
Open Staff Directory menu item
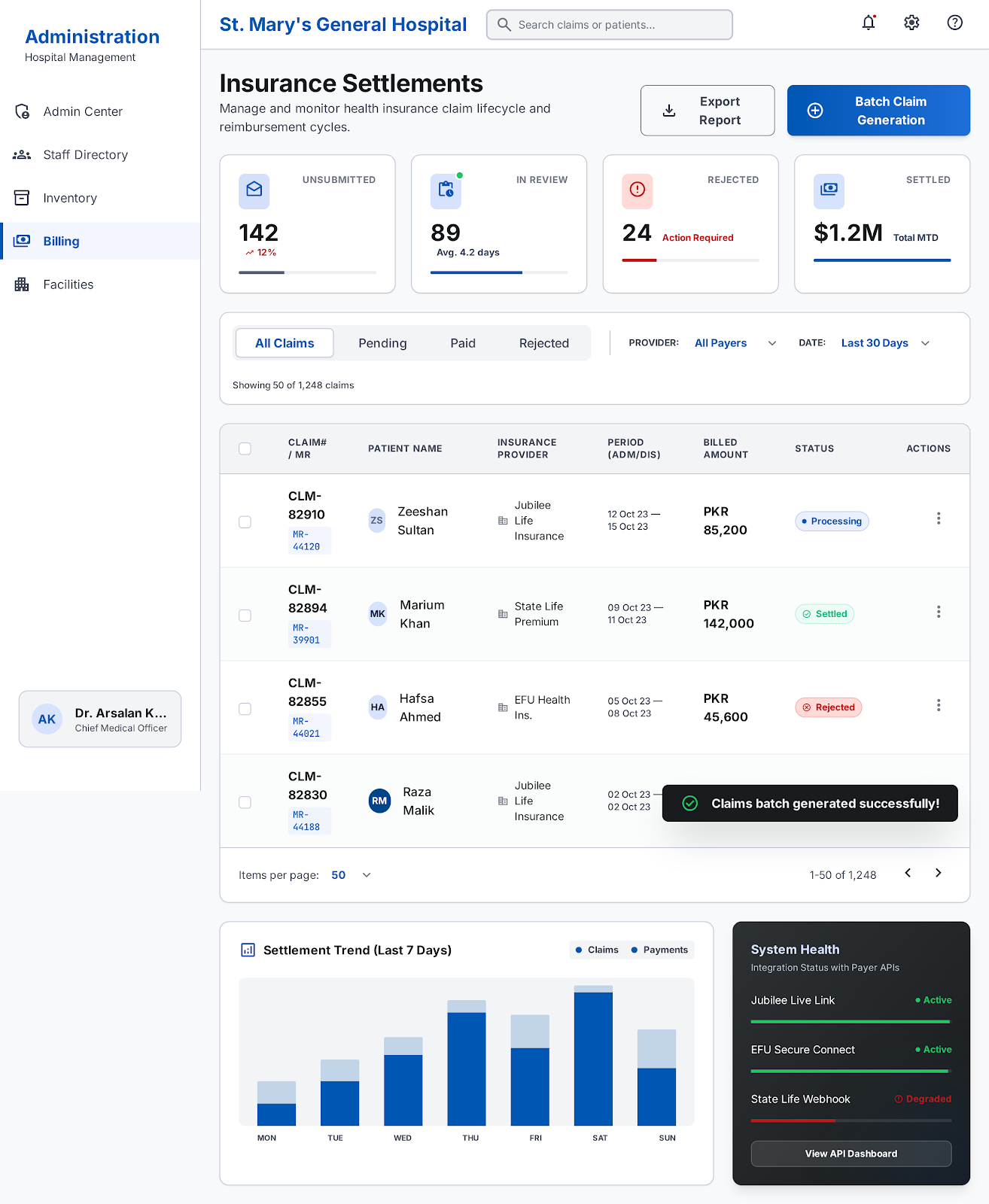coord(100,155)
